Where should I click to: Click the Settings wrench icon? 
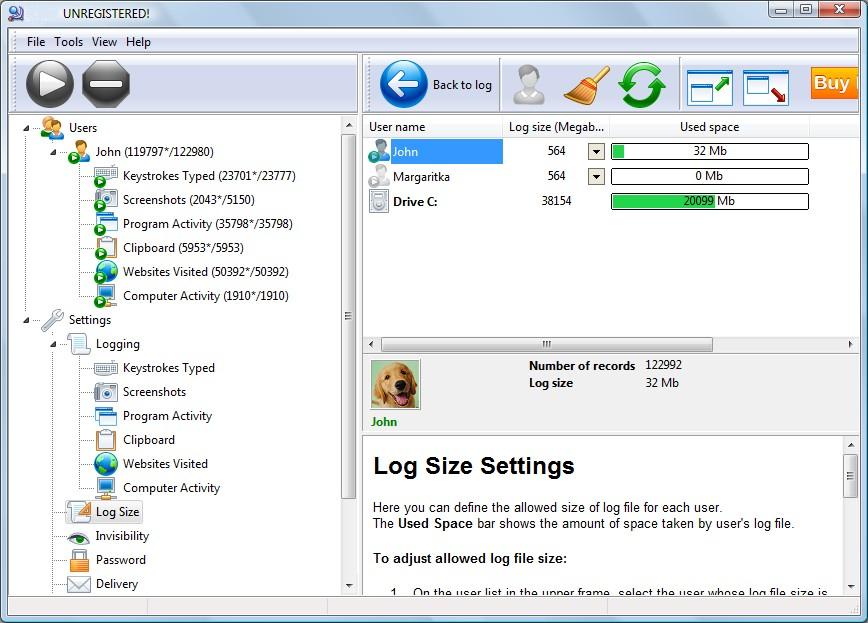point(53,320)
